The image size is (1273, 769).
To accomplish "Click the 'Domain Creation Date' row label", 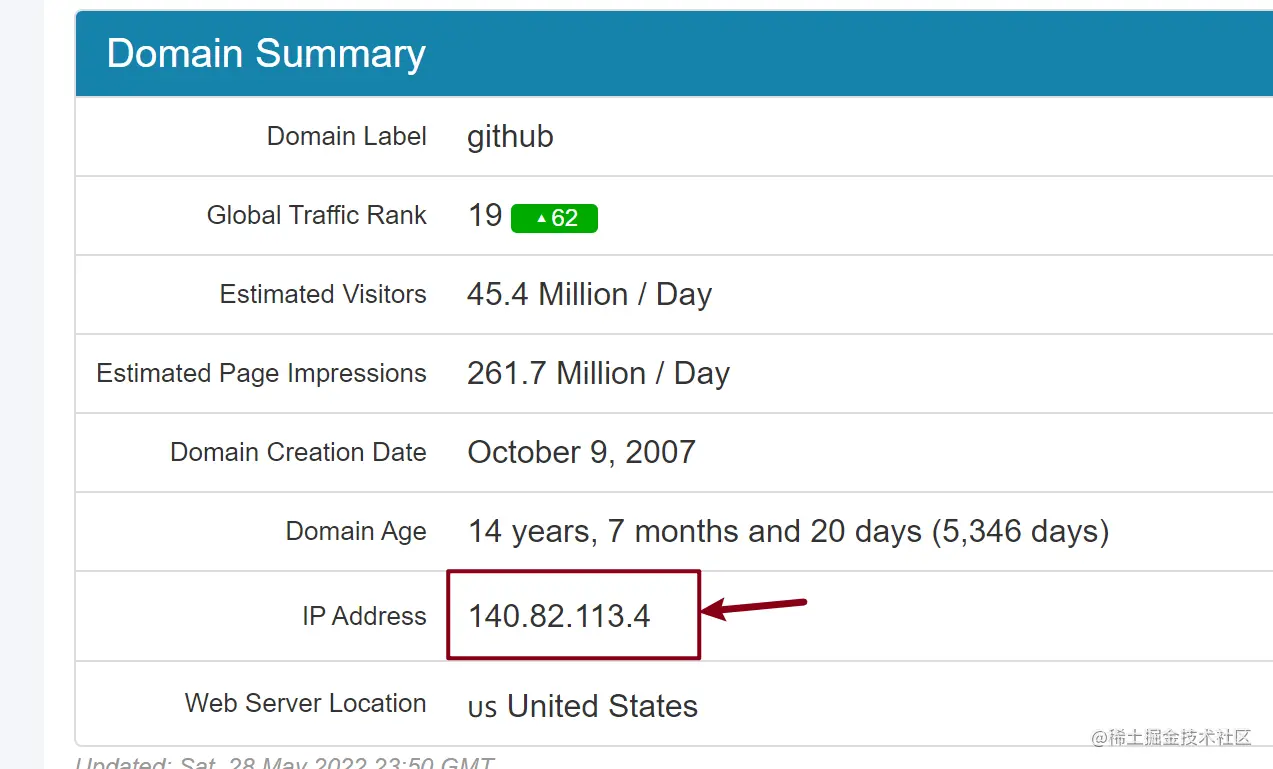I will [x=298, y=452].
